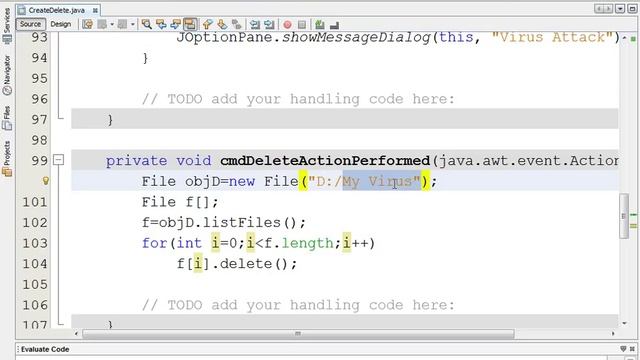Collapse the cmdDeleteActionPerformed method fold
The width and height of the screenshot is (640, 360).
point(59,160)
